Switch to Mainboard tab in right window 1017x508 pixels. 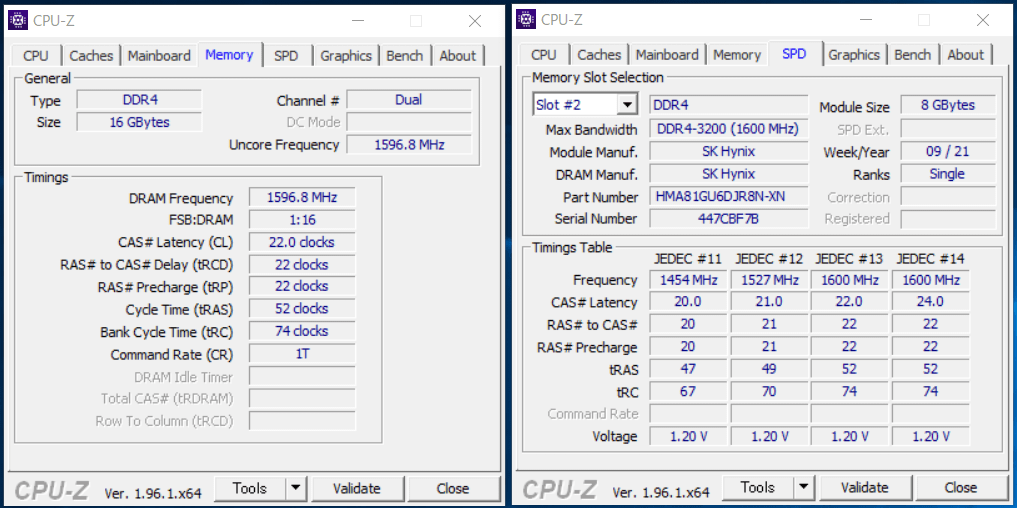coord(667,54)
